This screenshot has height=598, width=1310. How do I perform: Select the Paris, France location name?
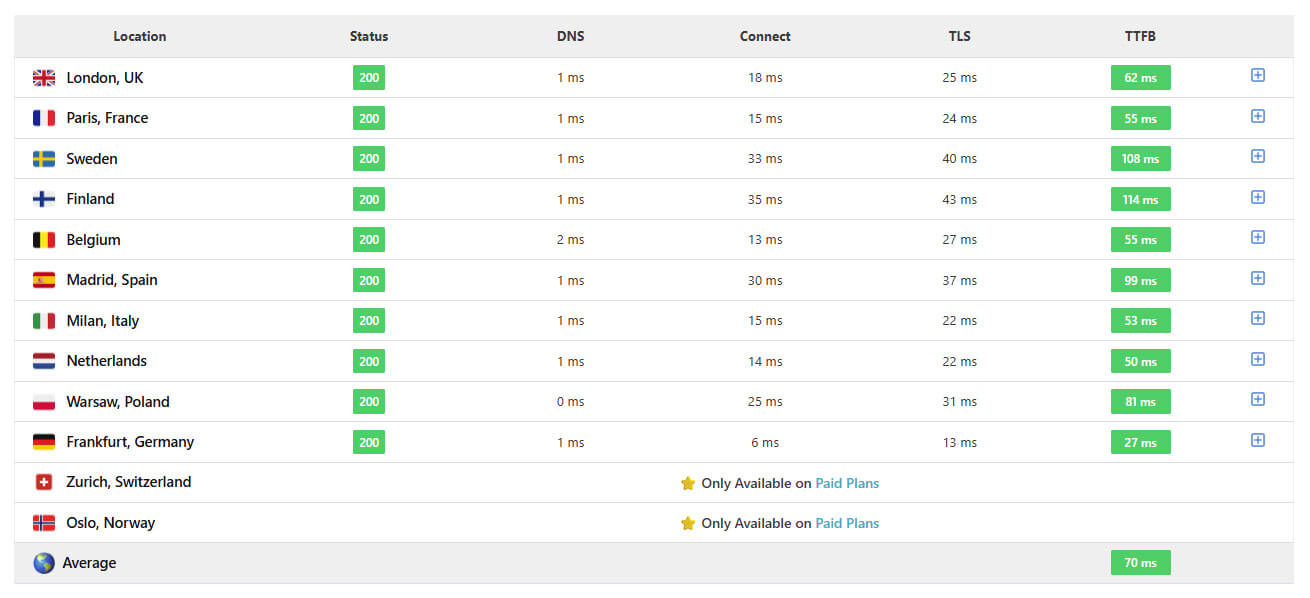107,118
